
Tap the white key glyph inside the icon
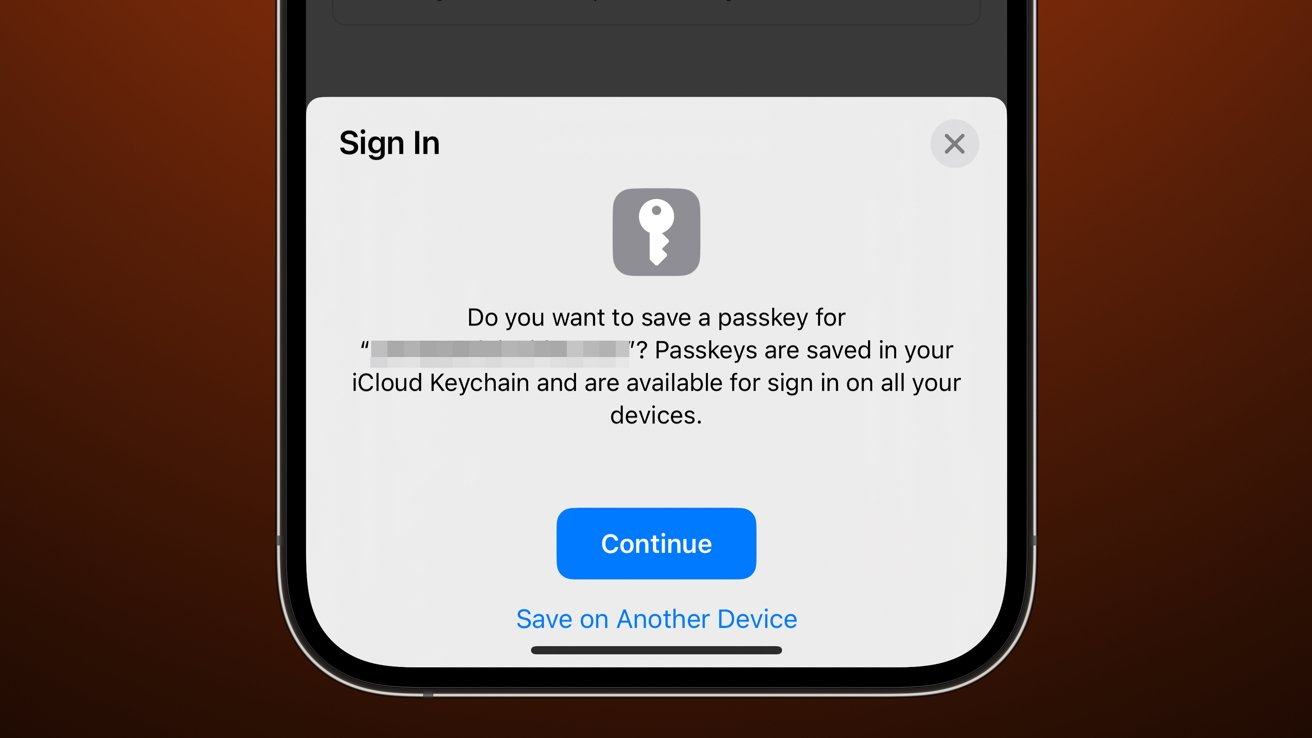tap(656, 232)
